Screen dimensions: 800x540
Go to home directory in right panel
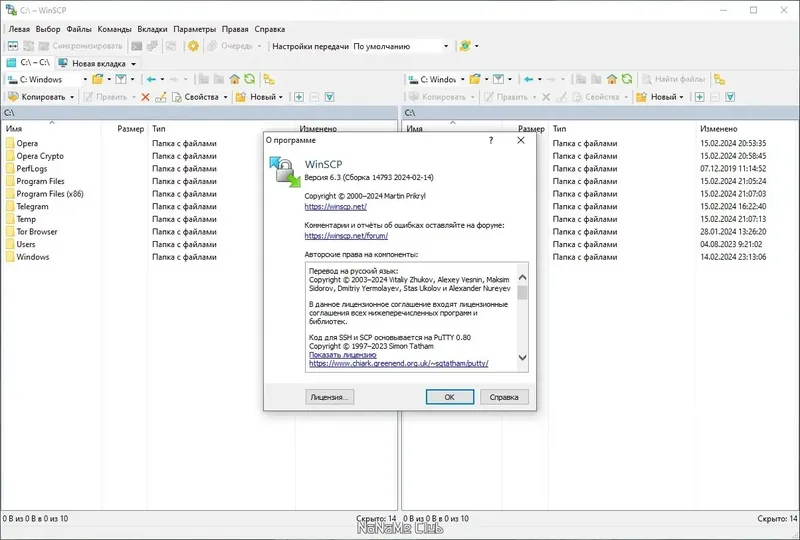click(612, 79)
